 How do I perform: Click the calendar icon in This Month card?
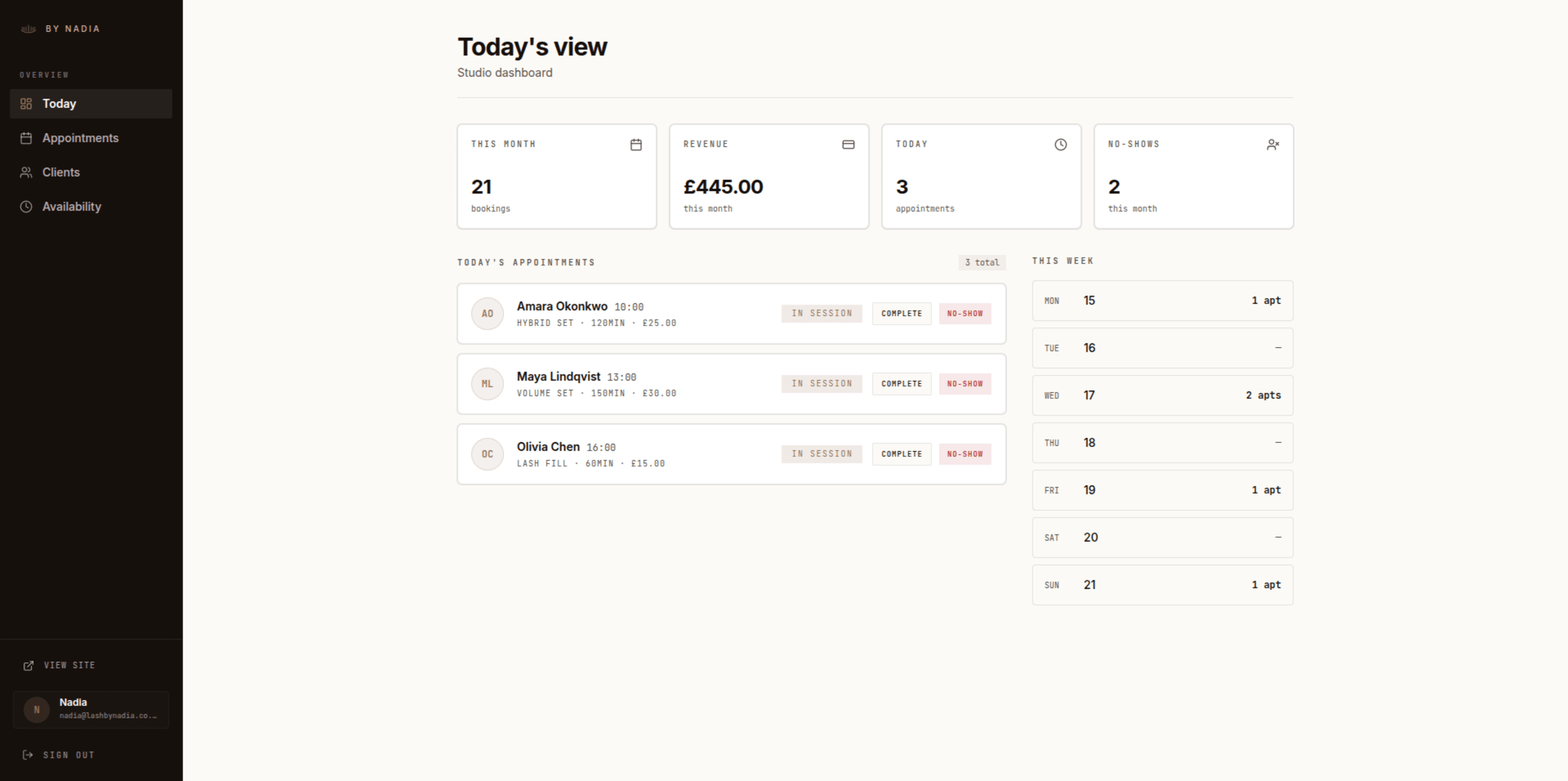(x=636, y=144)
